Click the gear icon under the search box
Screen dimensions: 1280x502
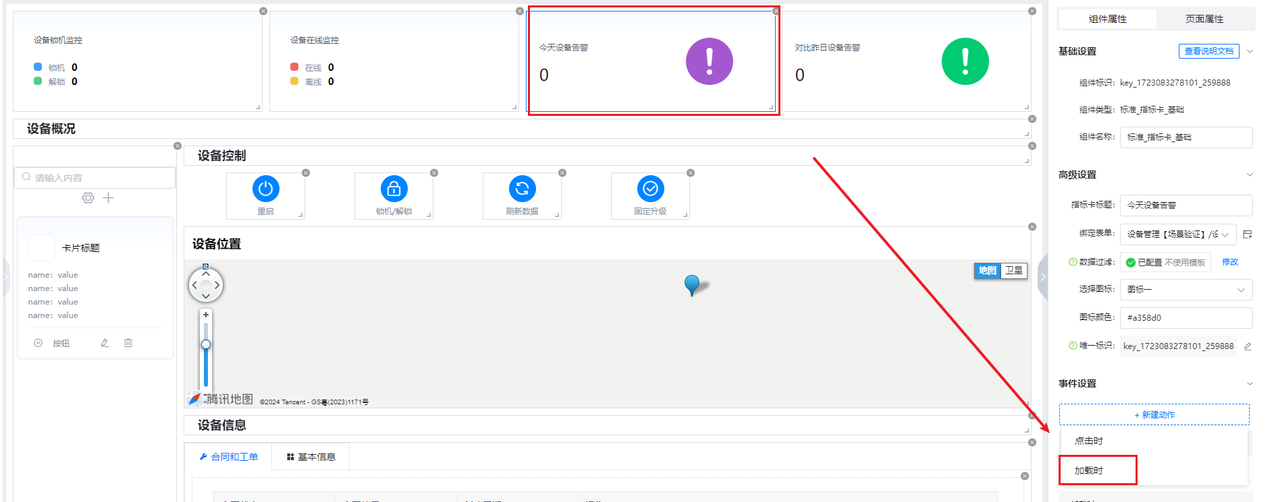point(88,198)
